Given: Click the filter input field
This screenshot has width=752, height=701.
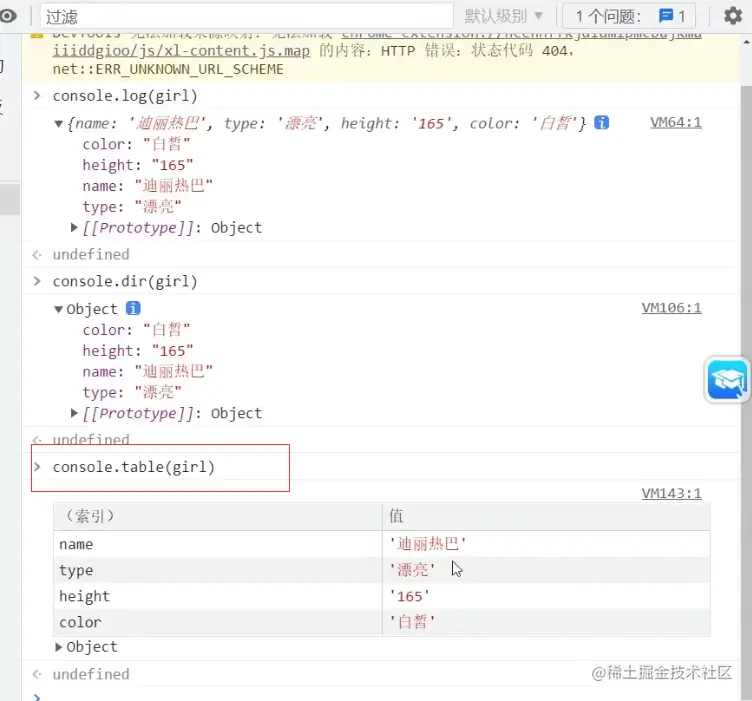Looking at the screenshot, I should point(247,17).
